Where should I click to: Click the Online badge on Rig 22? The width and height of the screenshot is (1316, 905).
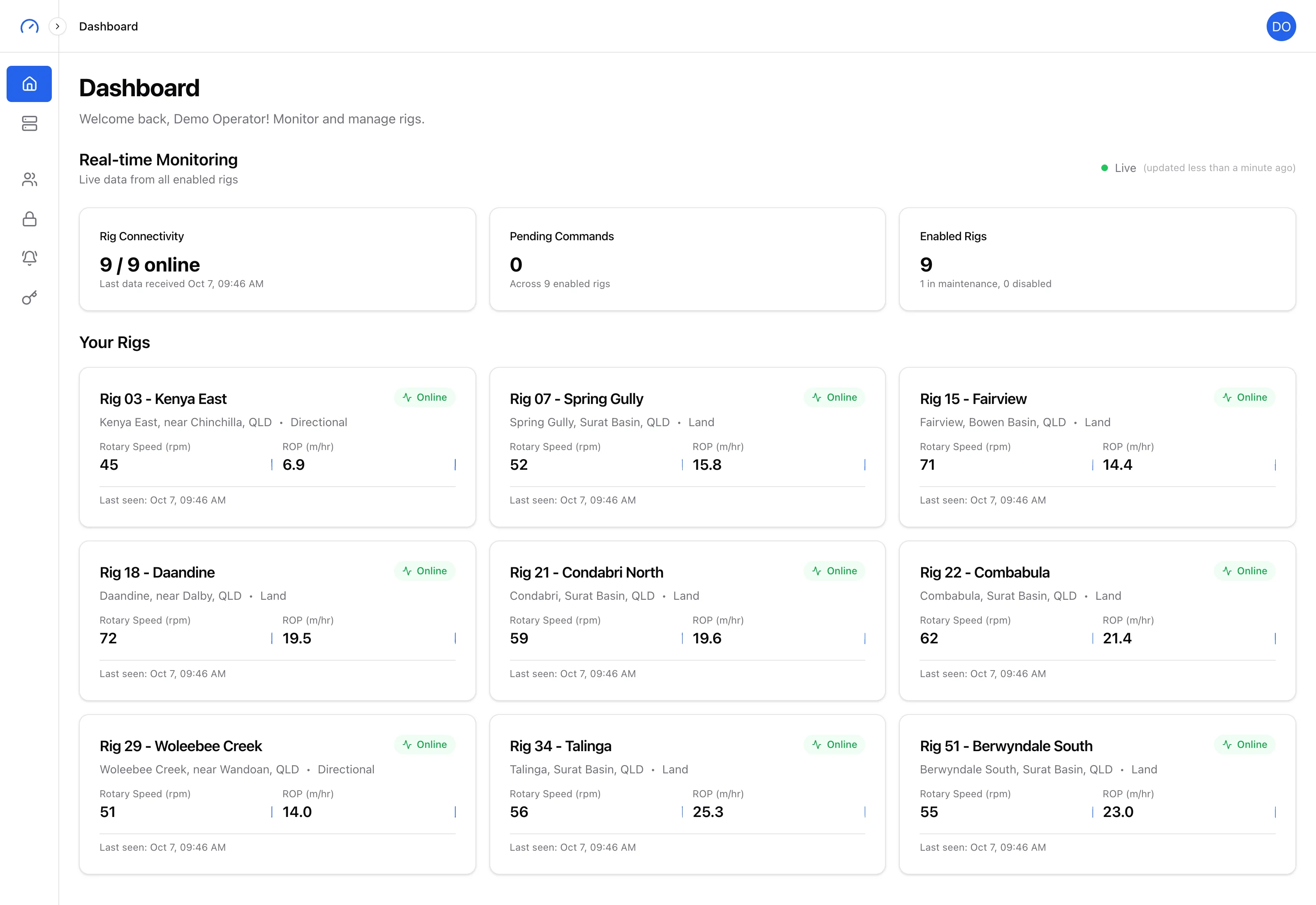click(1244, 571)
